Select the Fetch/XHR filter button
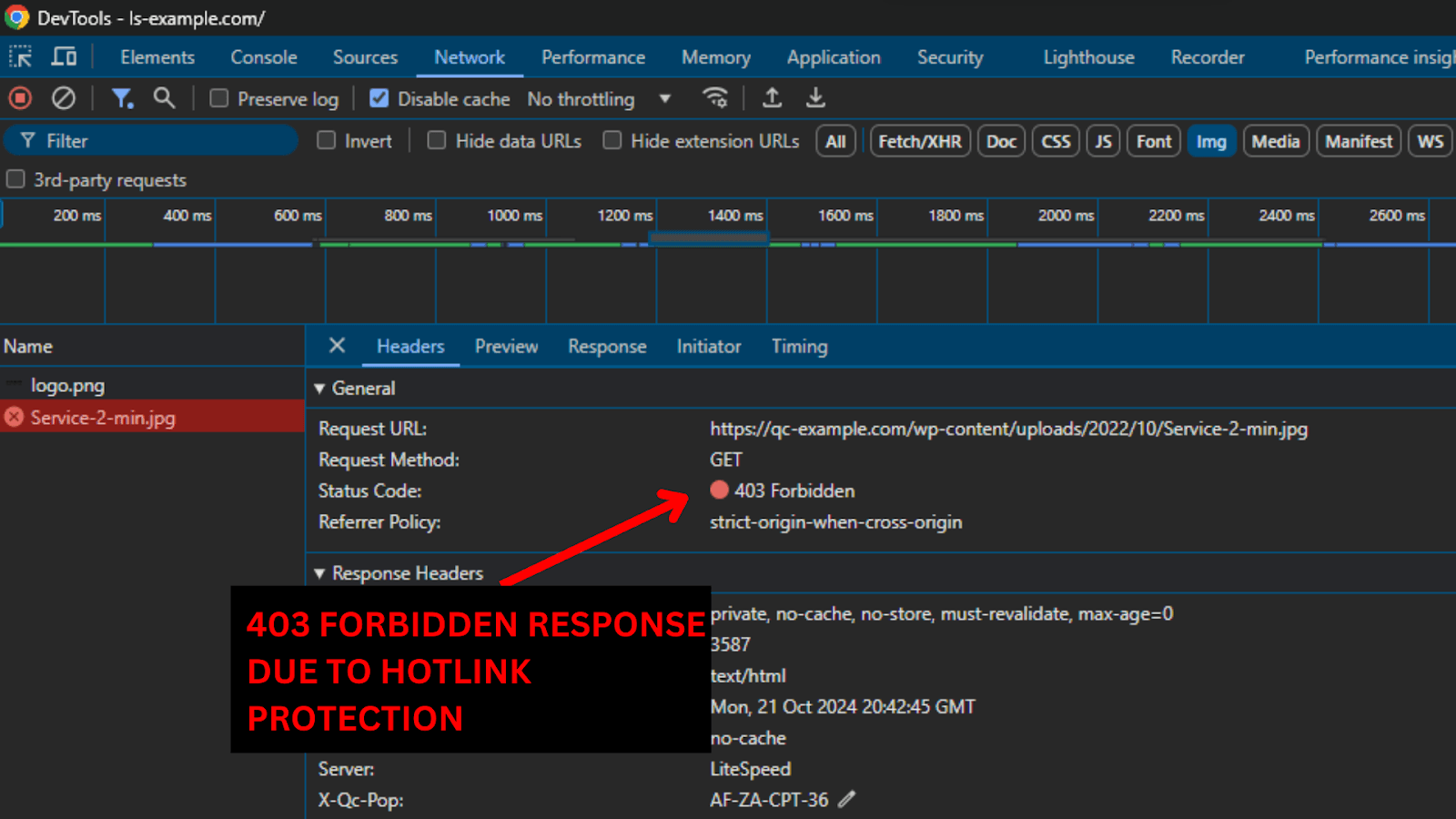The height and width of the screenshot is (819, 1456). [x=919, y=142]
